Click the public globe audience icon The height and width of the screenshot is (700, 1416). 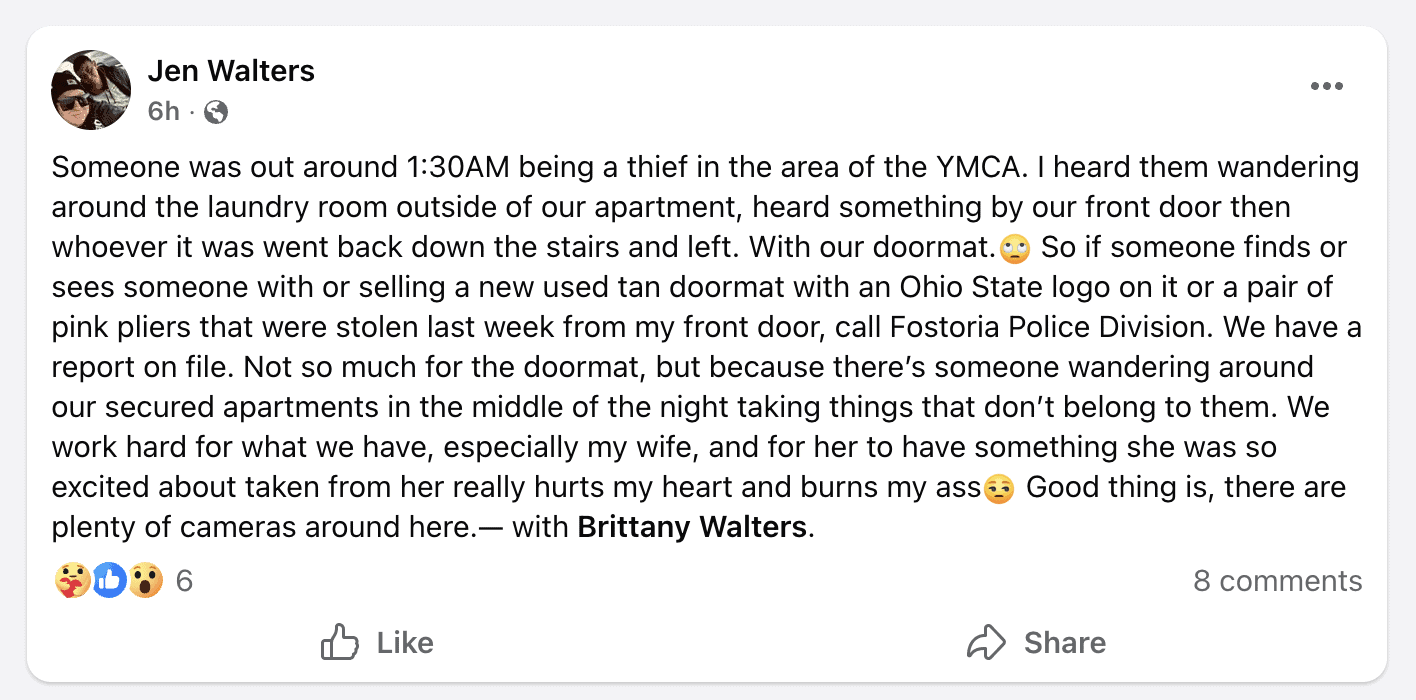[x=216, y=112]
